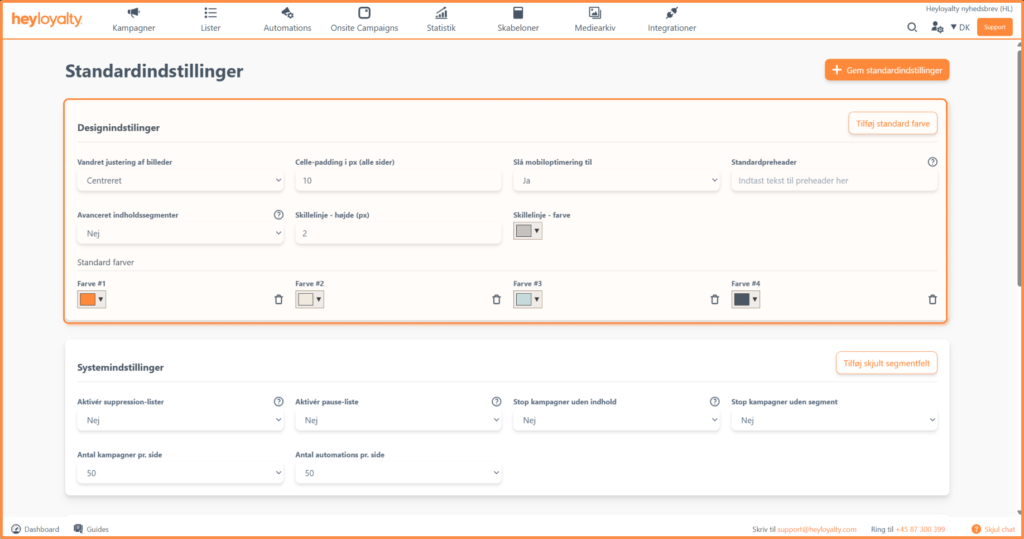Open Vandret justering af billeder dropdown
Viewport: 1024px width, 539px height.
tap(180, 181)
